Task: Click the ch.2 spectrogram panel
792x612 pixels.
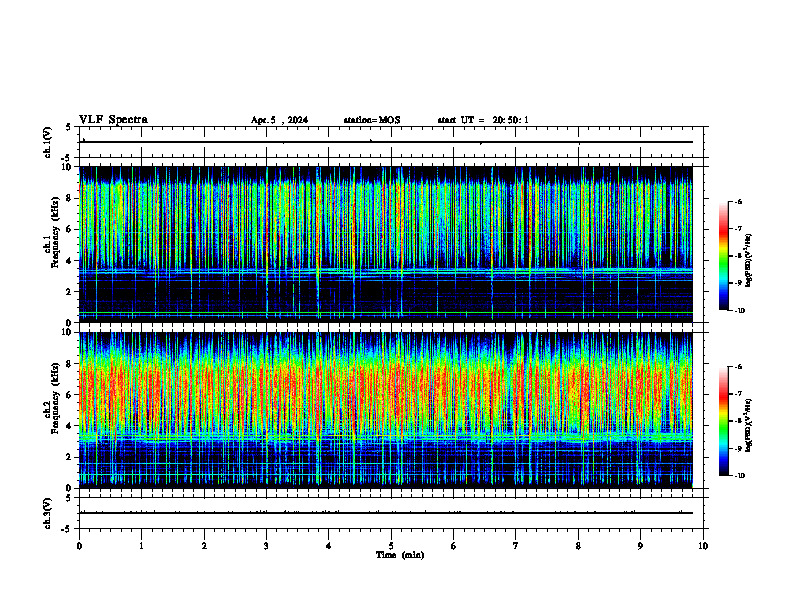Action: [x=386, y=410]
